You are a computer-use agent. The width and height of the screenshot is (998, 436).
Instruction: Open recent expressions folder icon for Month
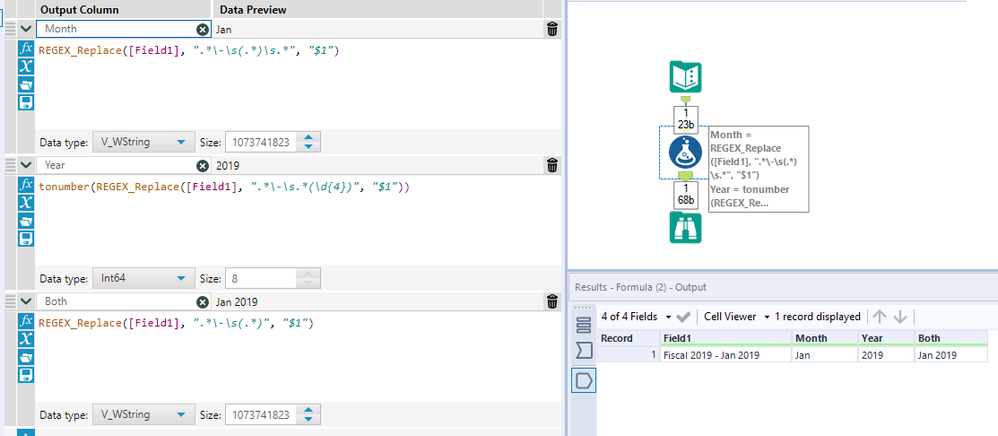[x=25, y=85]
